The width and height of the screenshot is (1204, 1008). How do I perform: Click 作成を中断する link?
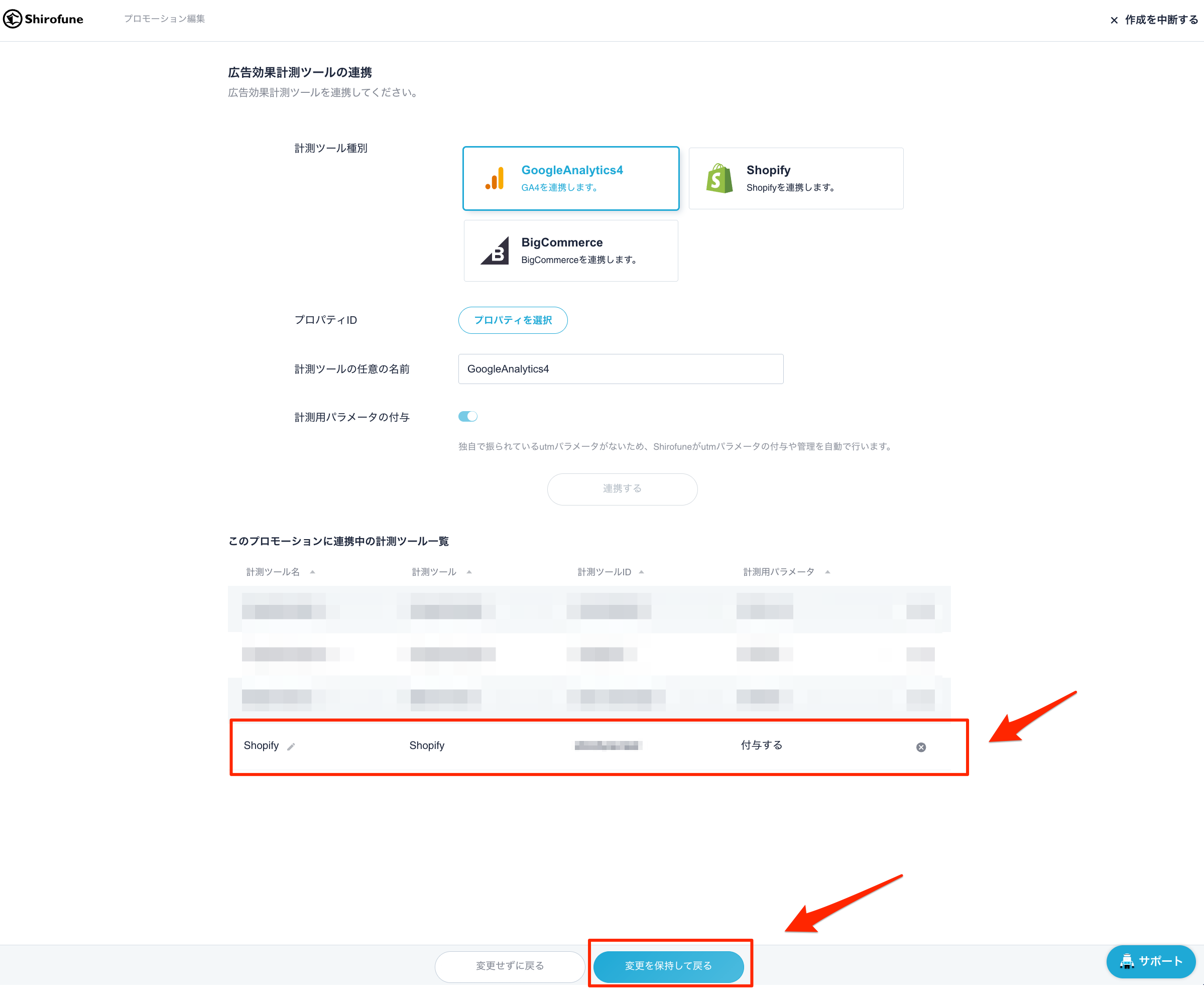click(x=1161, y=20)
